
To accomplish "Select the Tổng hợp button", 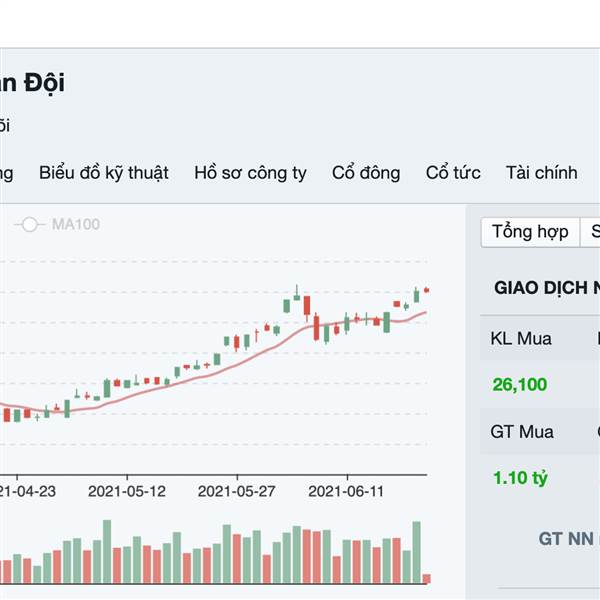I will click(x=530, y=232).
